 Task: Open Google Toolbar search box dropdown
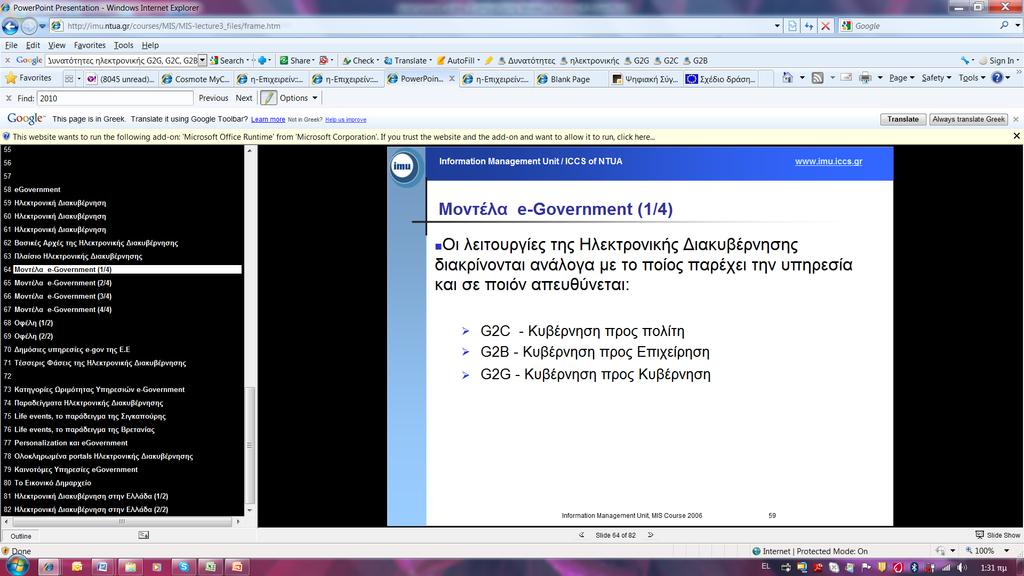pos(202,60)
